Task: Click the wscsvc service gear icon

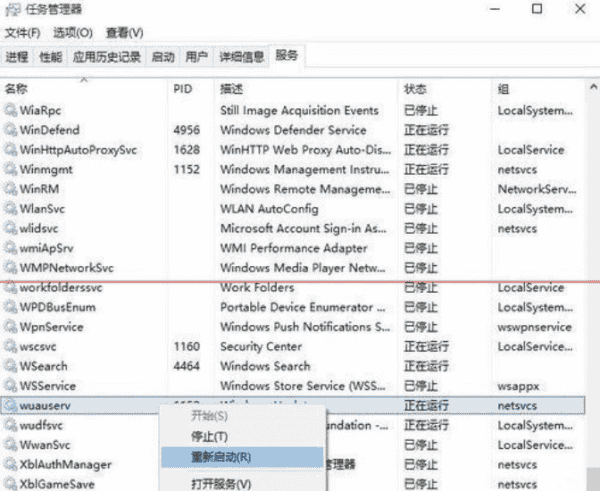Action: [x=10, y=347]
